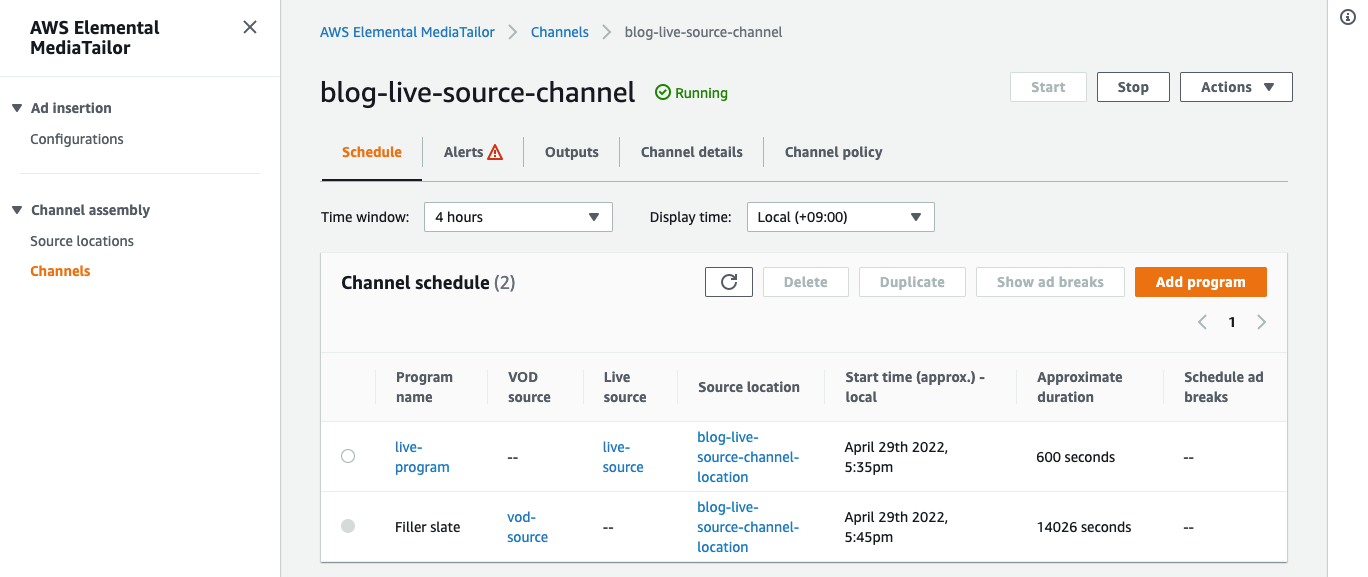
Task: Click the Source location column header
Action: pyautogui.click(x=749, y=387)
